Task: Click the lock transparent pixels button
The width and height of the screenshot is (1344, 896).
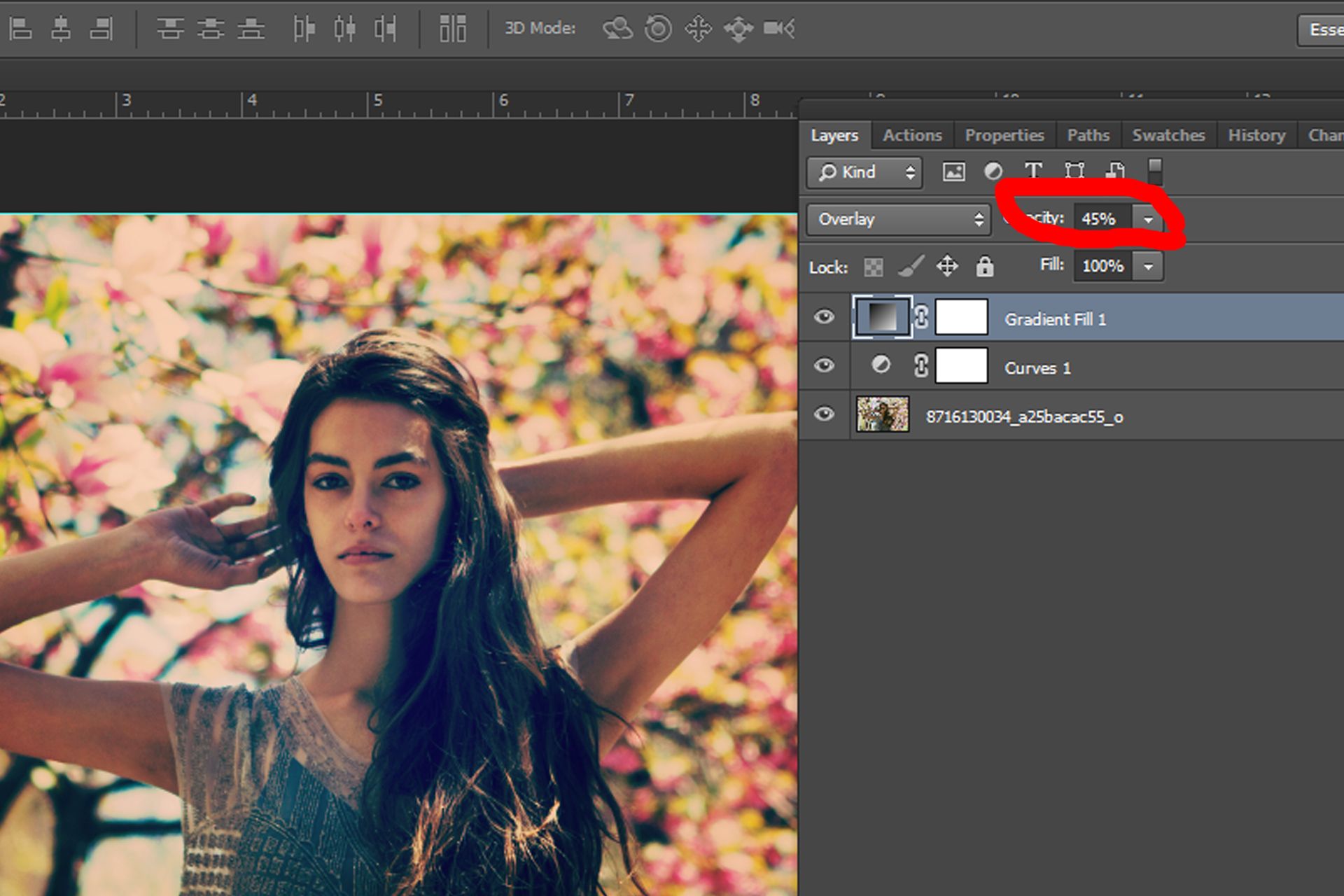Action: coord(872,267)
